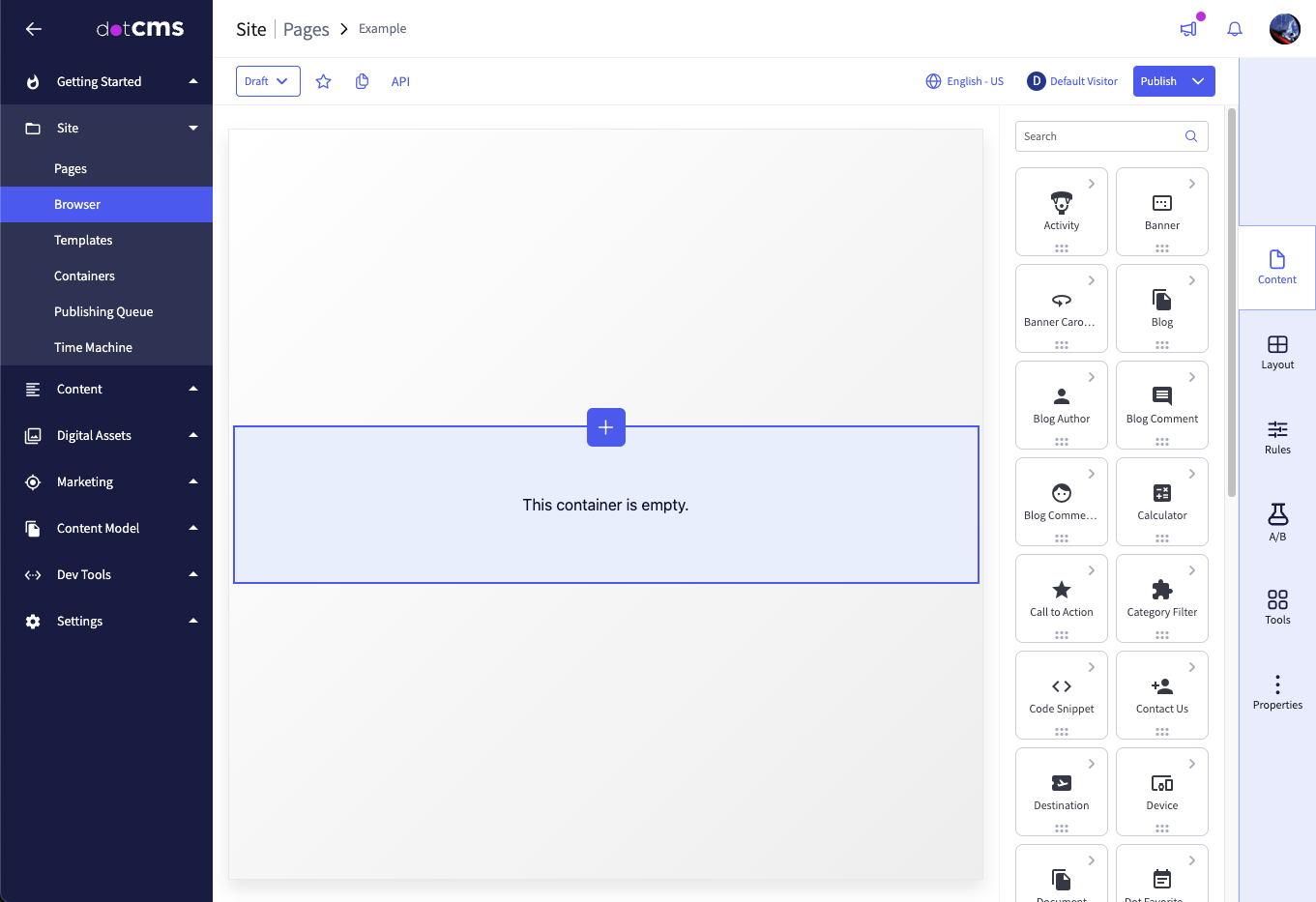Open the A/B testing panel
The image size is (1316, 902).
tap(1277, 522)
